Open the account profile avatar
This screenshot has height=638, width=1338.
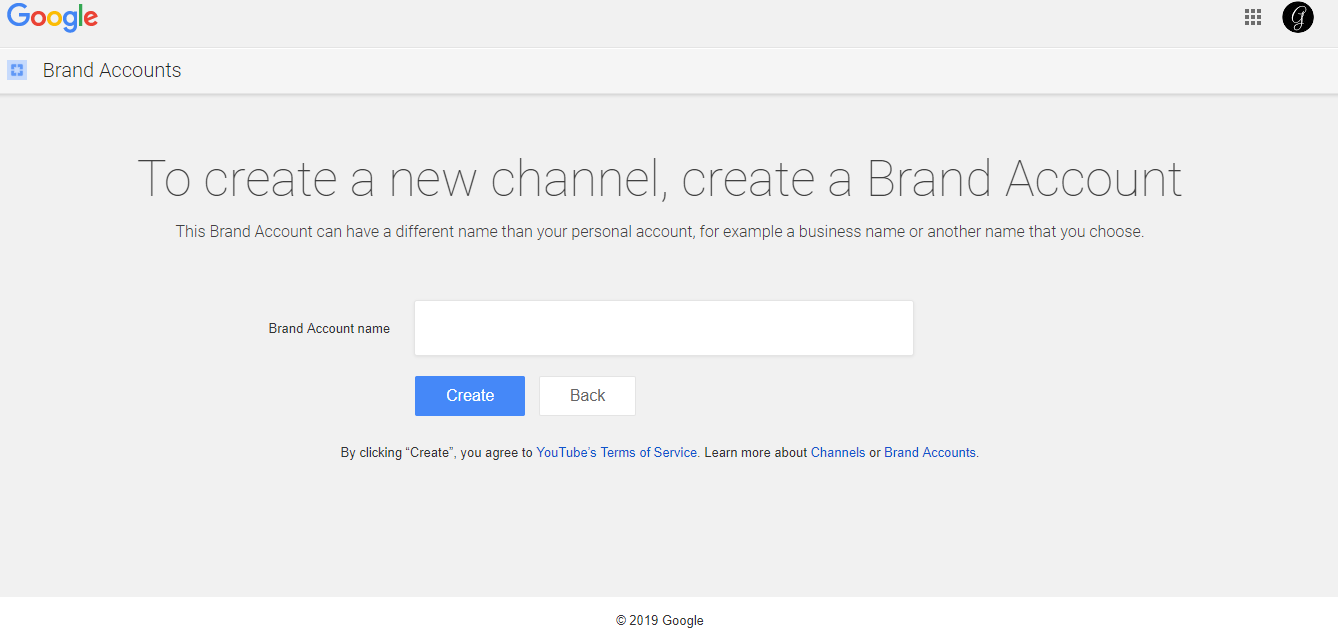pyautogui.click(x=1298, y=17)
